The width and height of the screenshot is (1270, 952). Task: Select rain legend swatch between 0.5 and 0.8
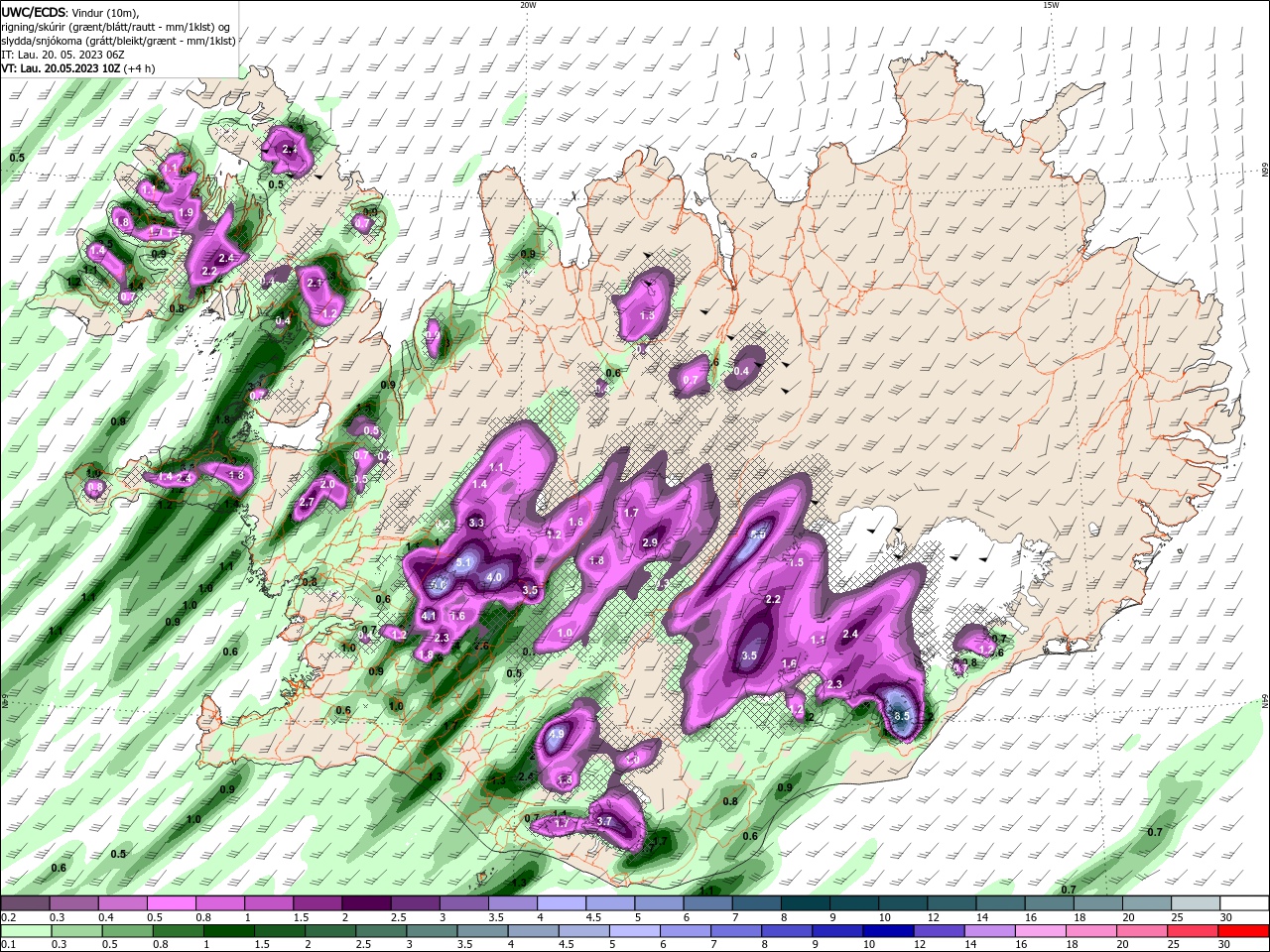pyautogui.click(x=129, y=931)
